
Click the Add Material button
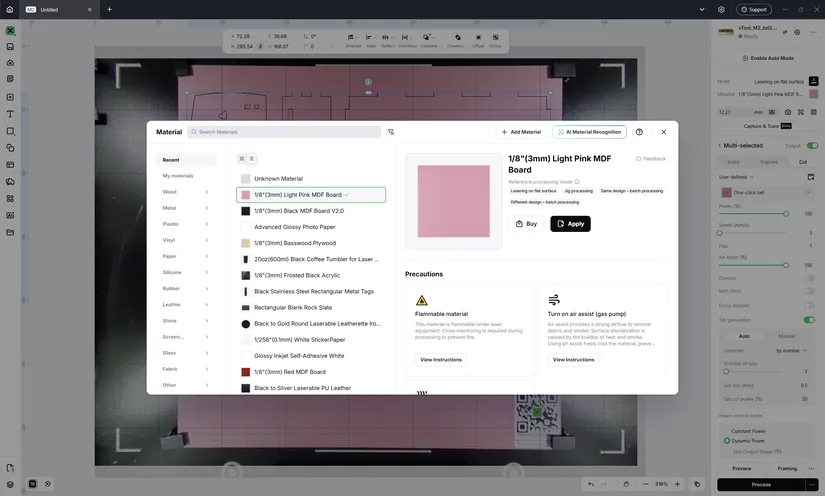click(521, 132)
